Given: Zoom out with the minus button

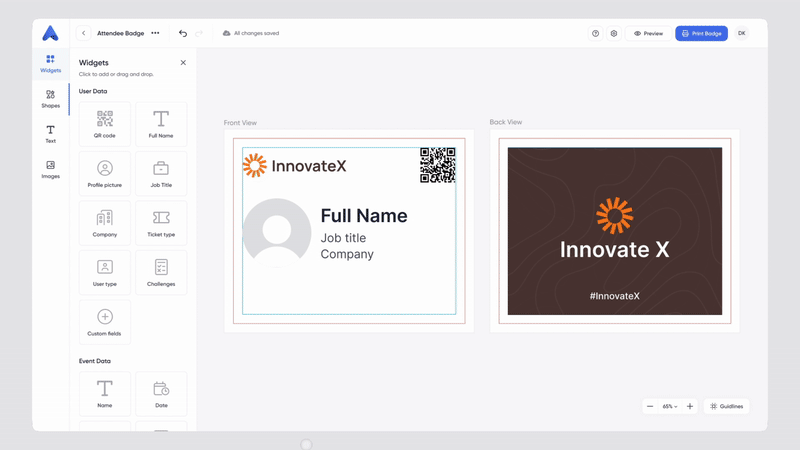Looking at the screenshot, I should (650, 406).
